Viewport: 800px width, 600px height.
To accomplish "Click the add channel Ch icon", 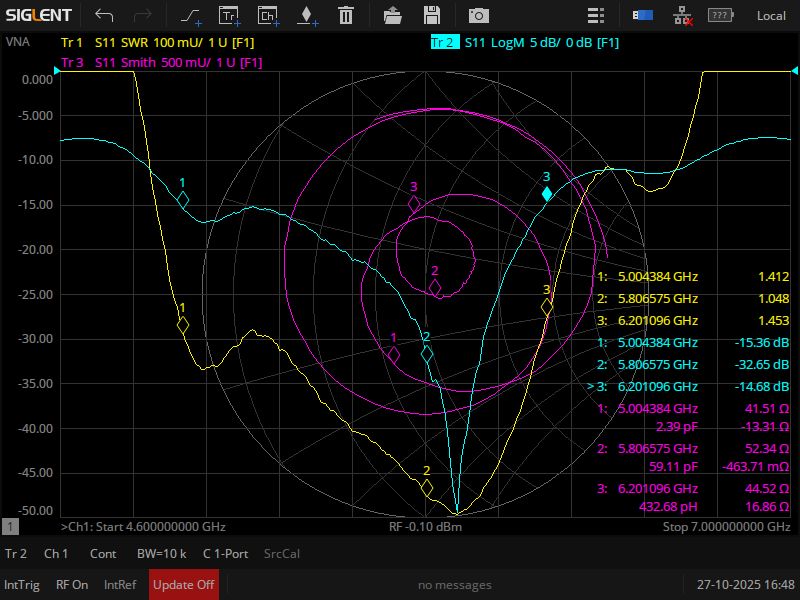I will 268,15.
